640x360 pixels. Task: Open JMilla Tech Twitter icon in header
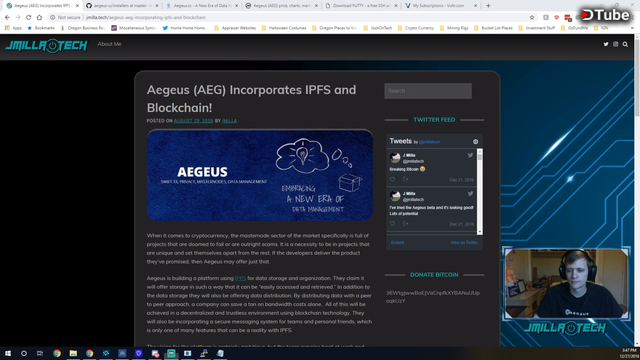pyautogui.click(x=606, y=44)
